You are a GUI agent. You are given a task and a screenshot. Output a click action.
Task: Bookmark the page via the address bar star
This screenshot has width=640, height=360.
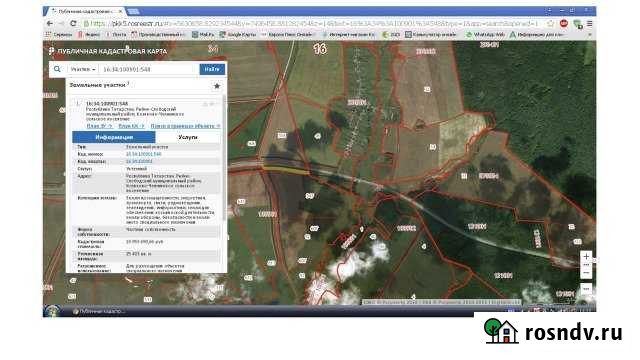point(551,24)
